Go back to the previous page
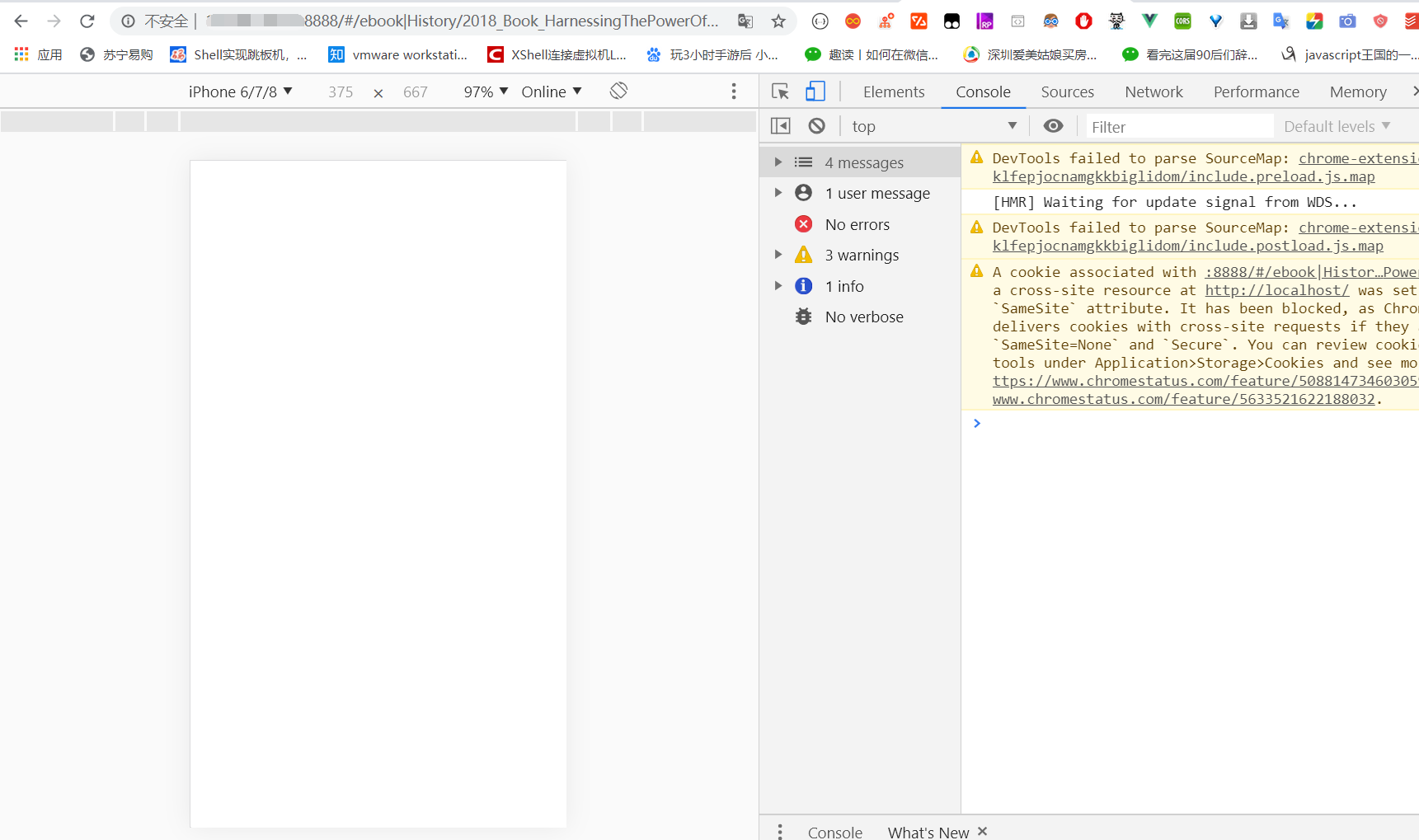1419x840 pixels. tap(21, 21)
